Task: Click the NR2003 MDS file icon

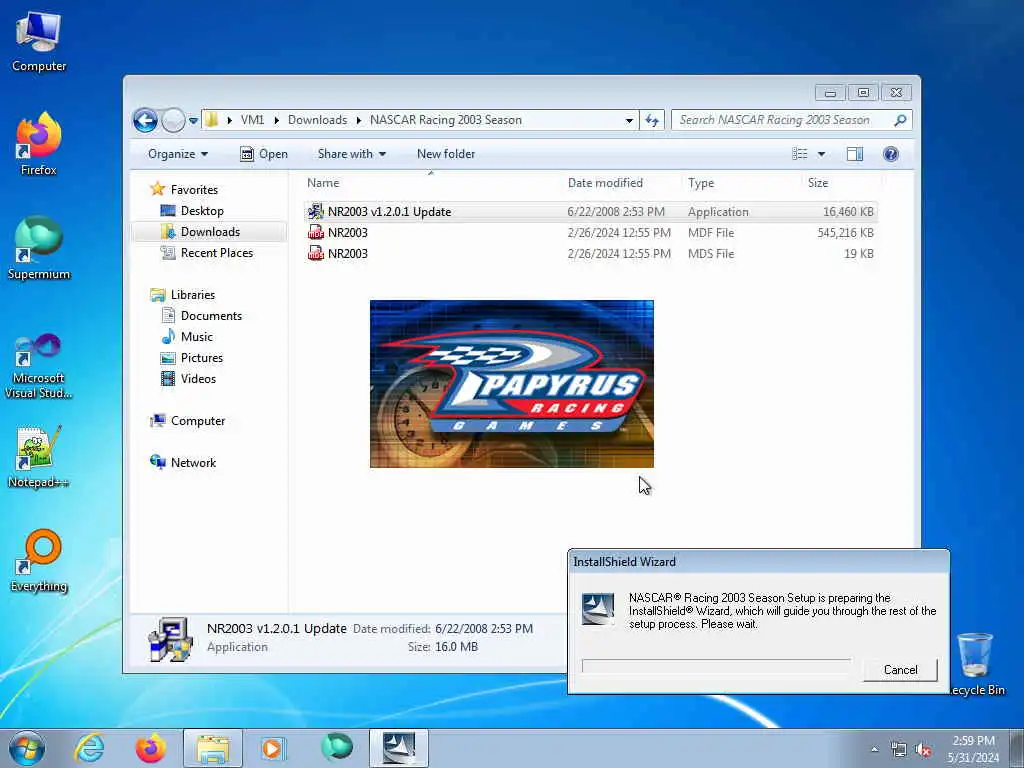Action: [315, 253]
